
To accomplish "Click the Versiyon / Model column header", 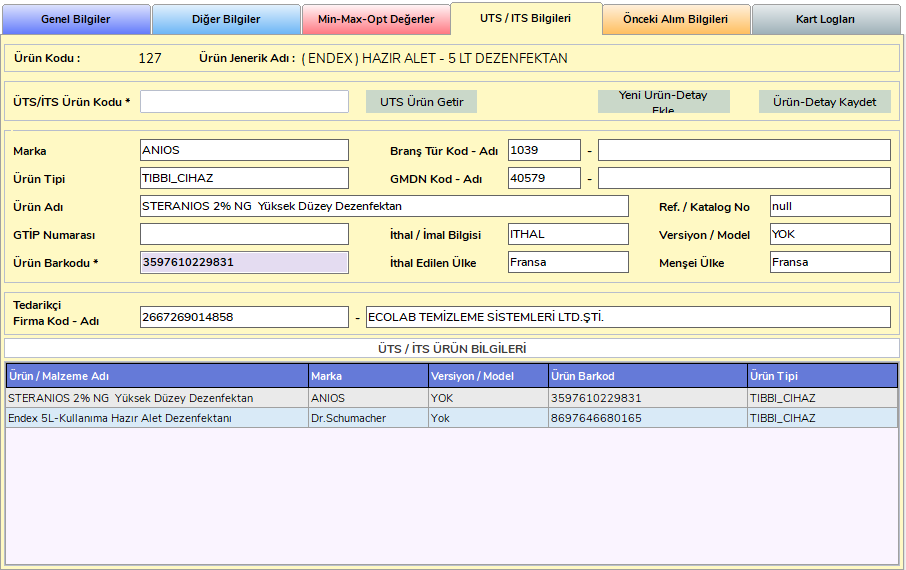I will point(489,376).
